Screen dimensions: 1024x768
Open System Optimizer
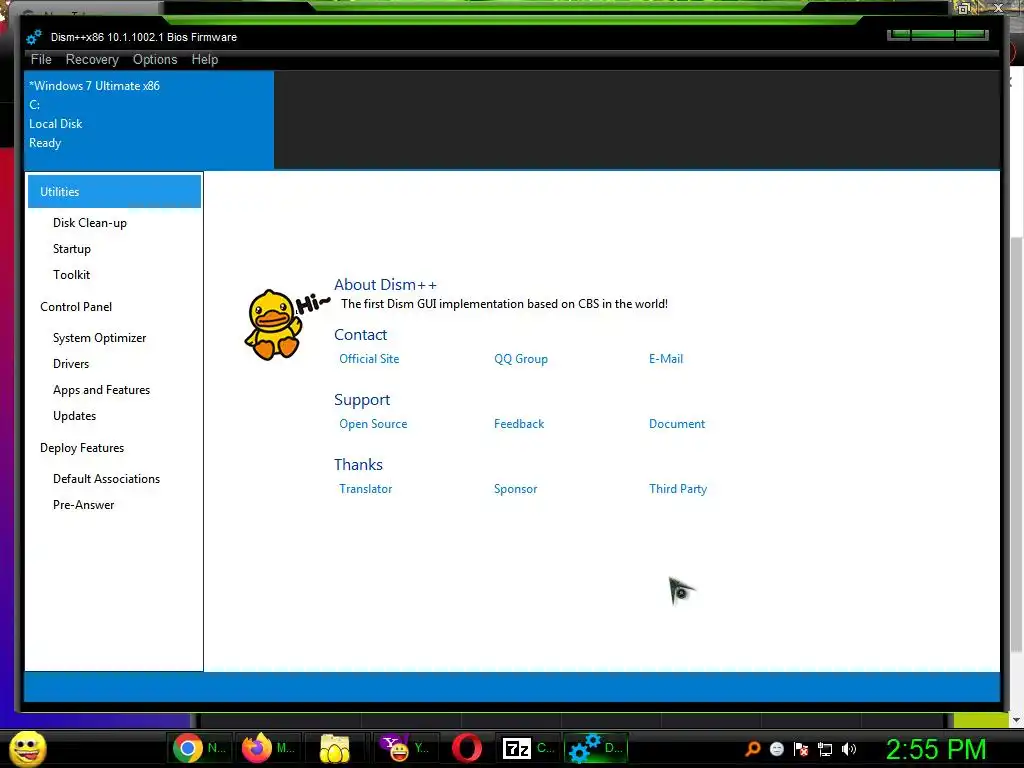99,338
